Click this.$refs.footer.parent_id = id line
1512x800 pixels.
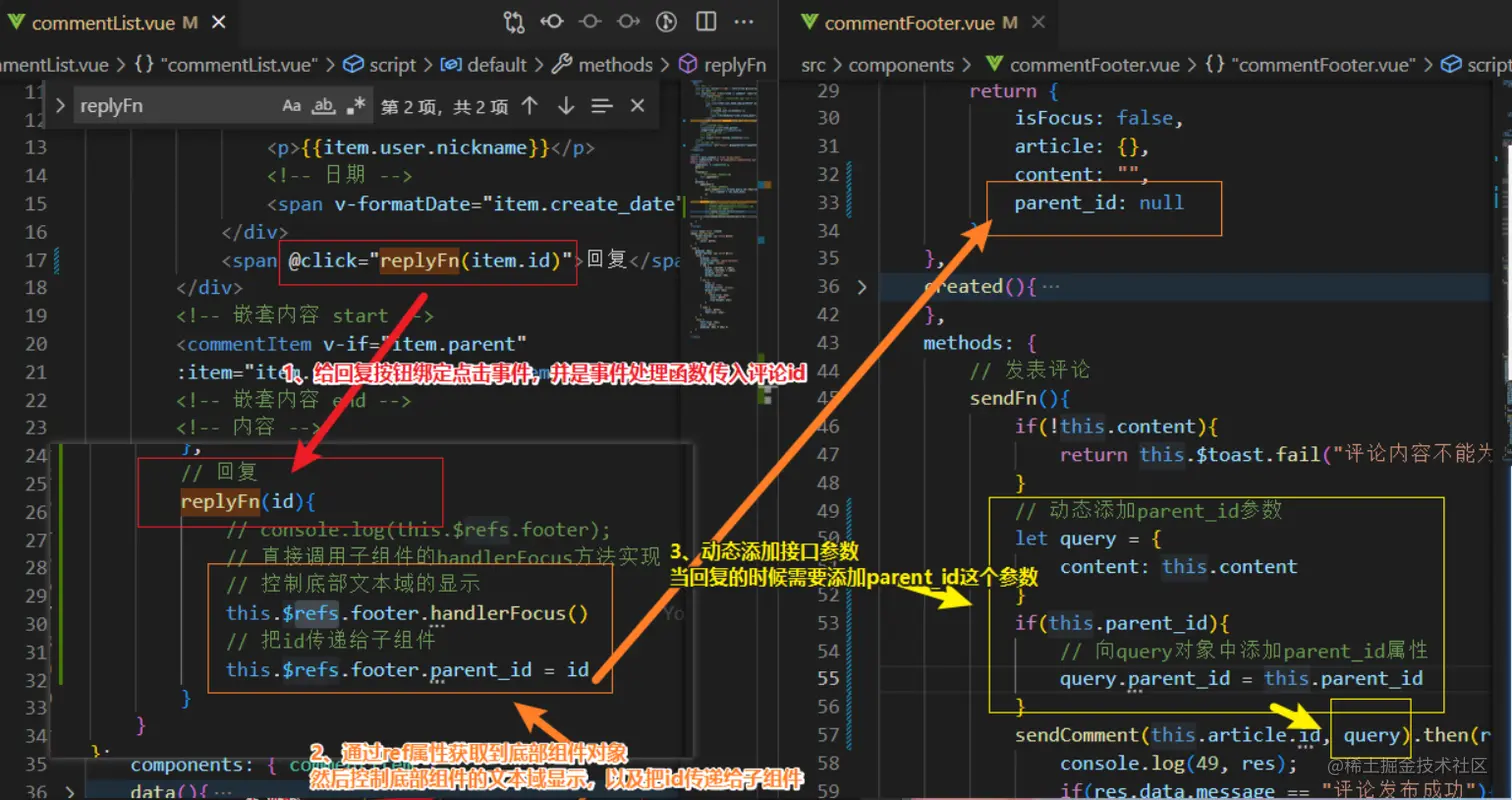point(407,669)
